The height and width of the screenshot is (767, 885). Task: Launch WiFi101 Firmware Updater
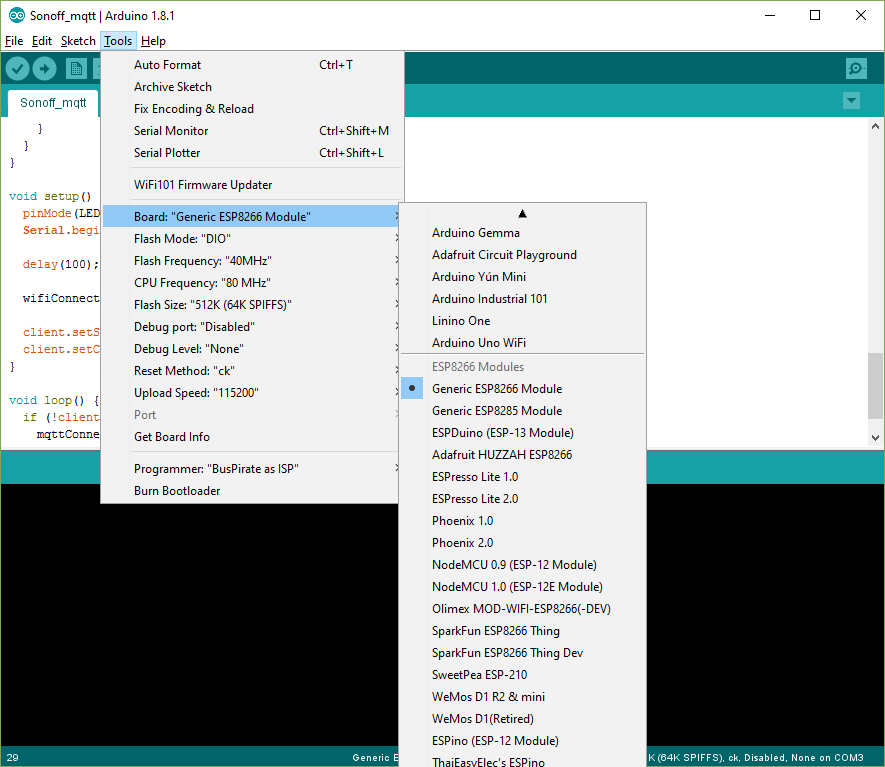pos(252,185)
